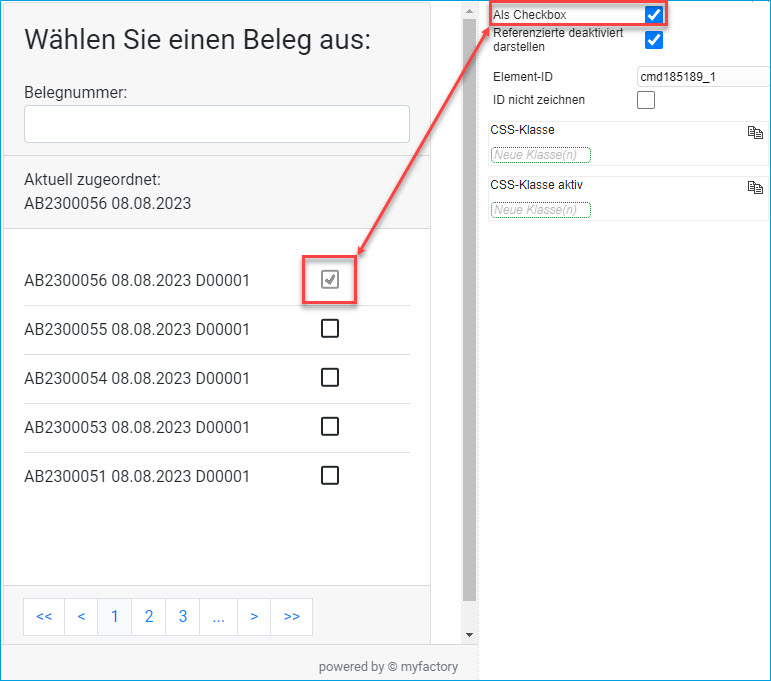Image resolution: width=771 pixels, height=681 pixels.
Task: Advance to next page with > button
Action: pos(254,617)
